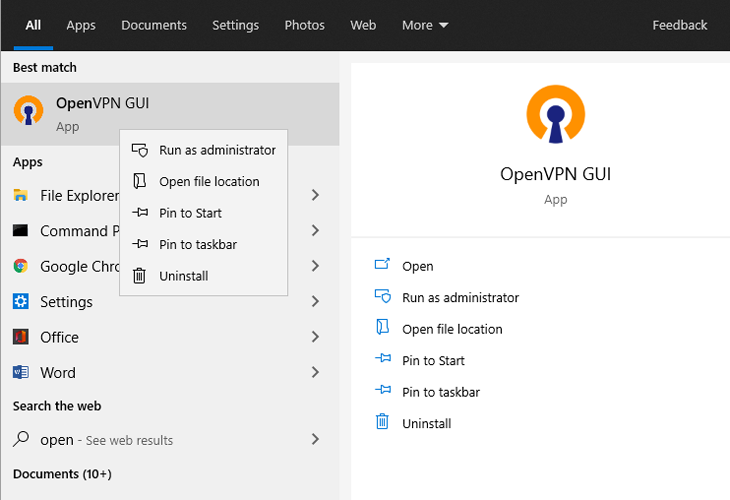Switch to the Settings search tab
The image size is (730, 500).
point(235,25)
